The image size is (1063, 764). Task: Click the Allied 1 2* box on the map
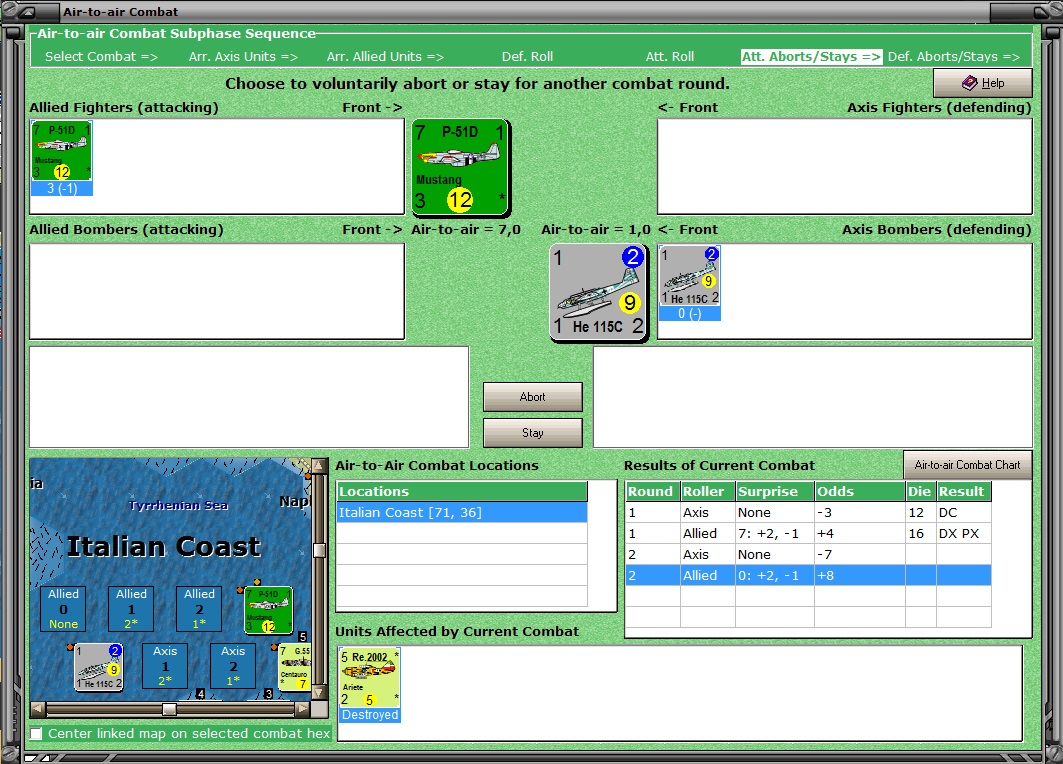[x=131, y=609]
